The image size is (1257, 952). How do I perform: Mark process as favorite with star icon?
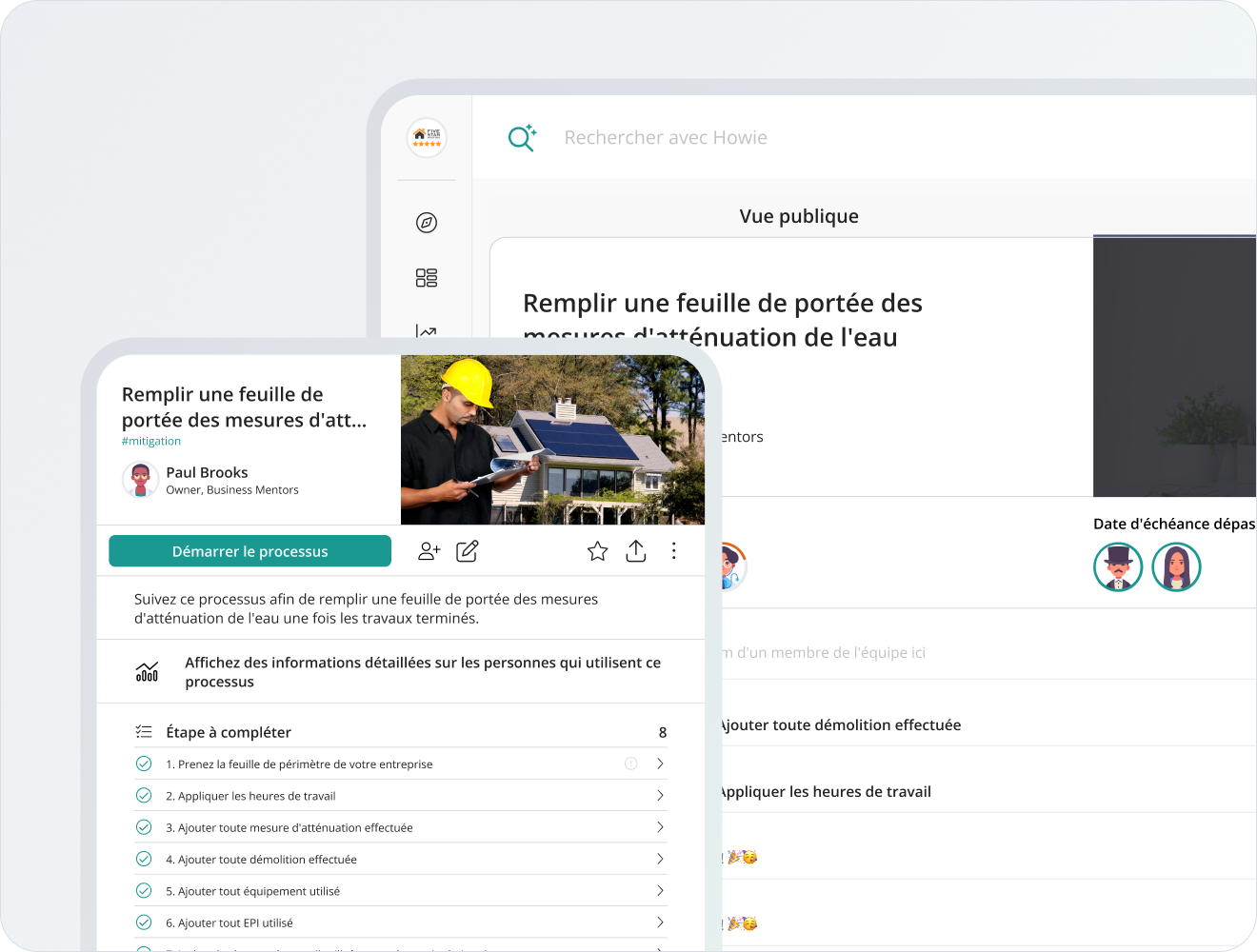coord(598,551)
